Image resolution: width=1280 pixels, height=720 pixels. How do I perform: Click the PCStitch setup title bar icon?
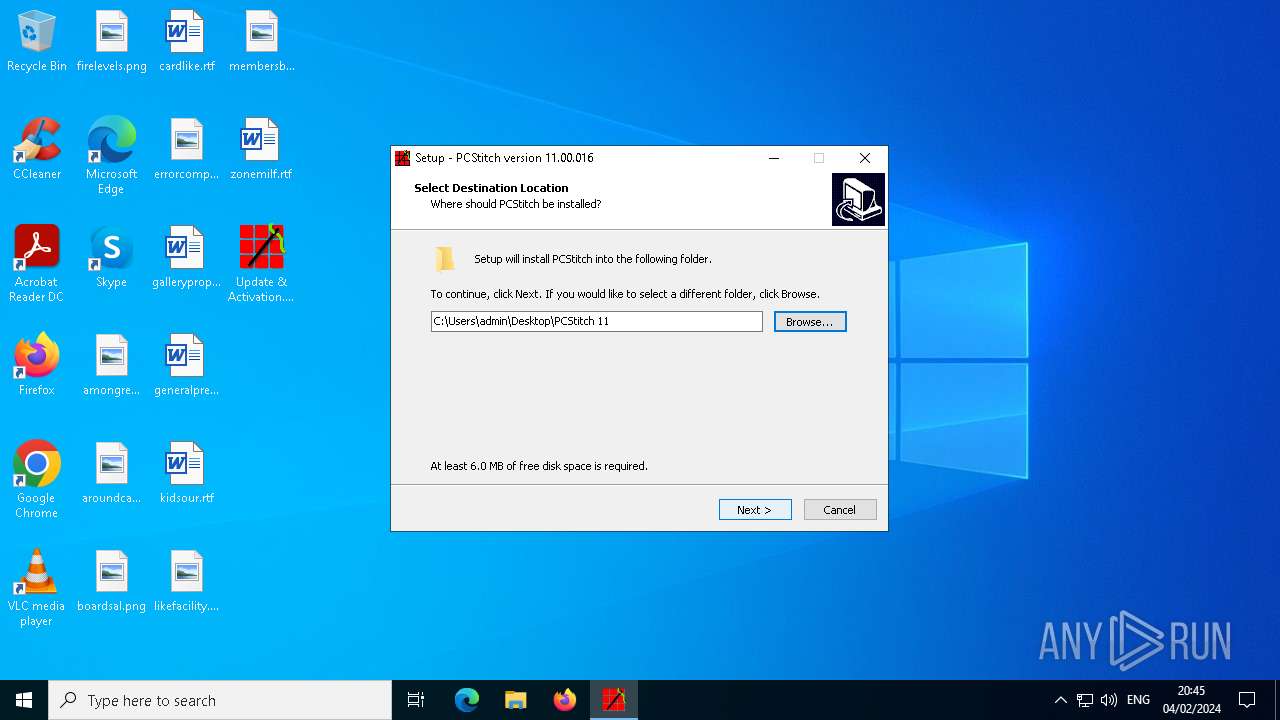pos(403,158)
